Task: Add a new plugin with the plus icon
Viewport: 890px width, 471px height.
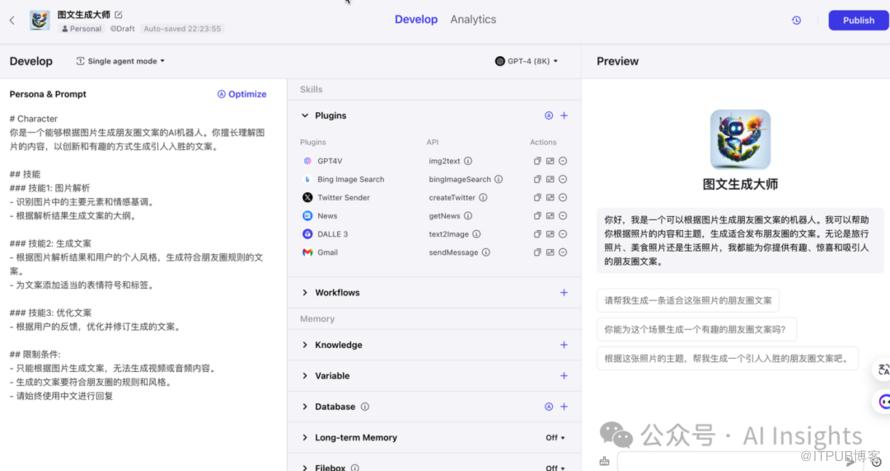Action: pyautogui.click(x=564, y=116)
